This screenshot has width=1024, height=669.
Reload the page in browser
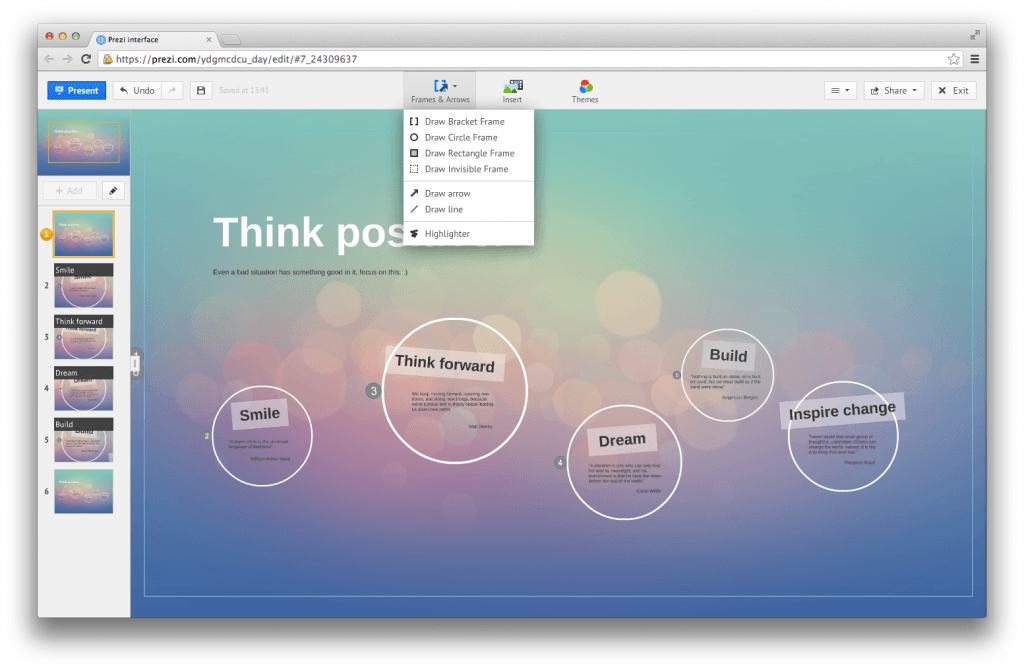tap(86, 59)
